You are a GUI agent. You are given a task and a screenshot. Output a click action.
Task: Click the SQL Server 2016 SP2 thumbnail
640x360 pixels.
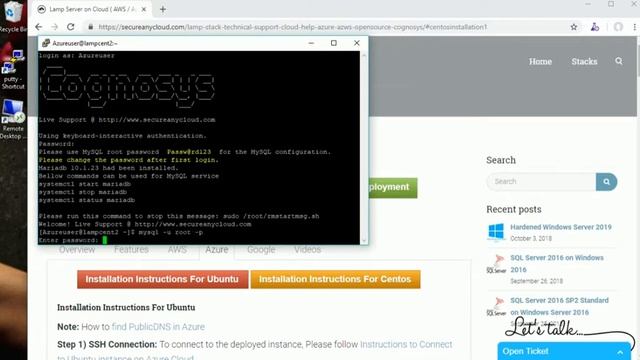pos(496,307)
